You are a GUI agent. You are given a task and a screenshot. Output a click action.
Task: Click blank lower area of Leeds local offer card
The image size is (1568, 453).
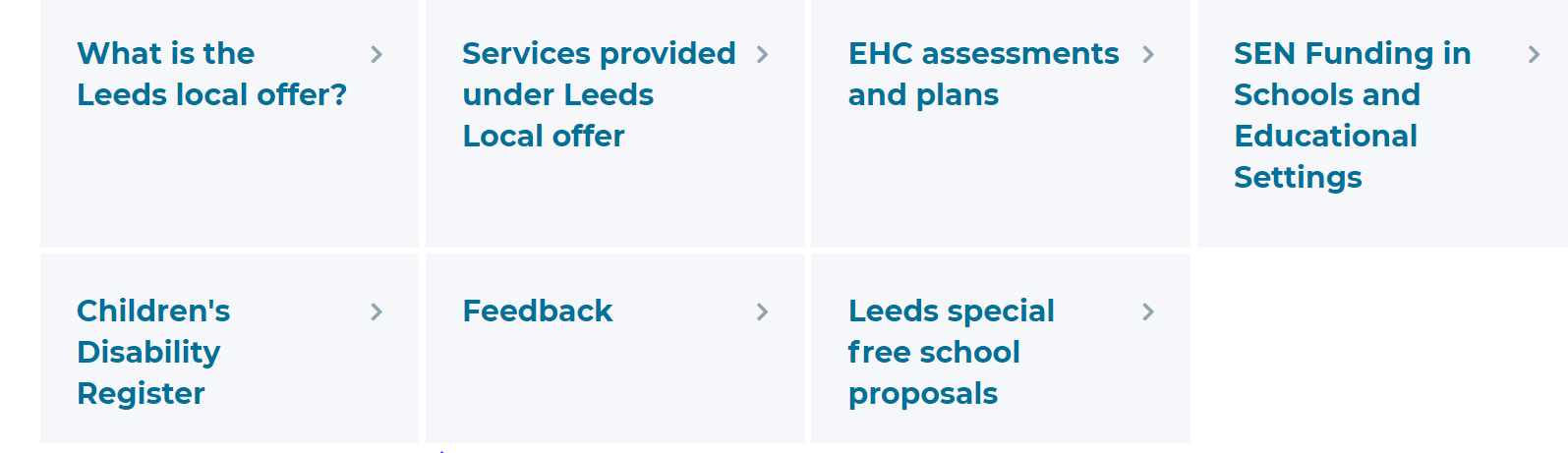[229, 182]
